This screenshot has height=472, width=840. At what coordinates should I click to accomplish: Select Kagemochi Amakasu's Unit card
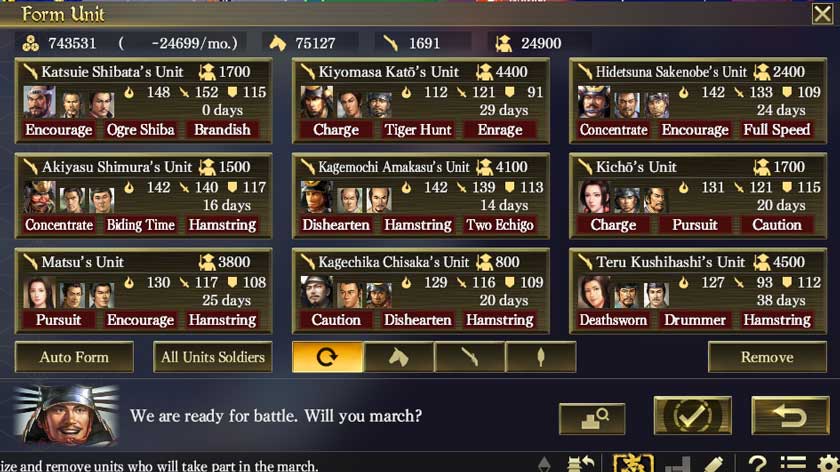[x=421, y=196]
